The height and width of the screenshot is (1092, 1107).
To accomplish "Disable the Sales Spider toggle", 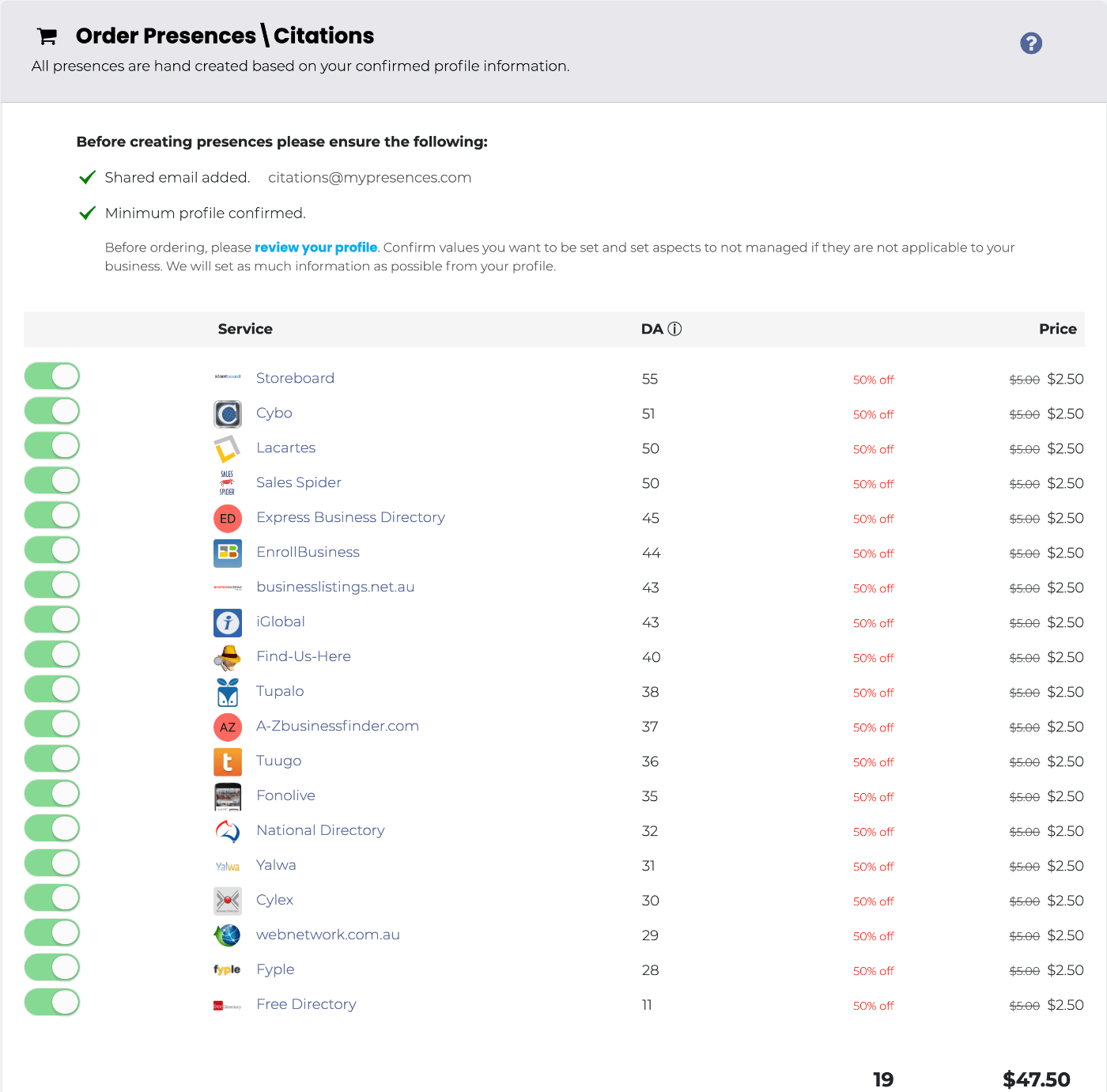I will click(52, 481).
